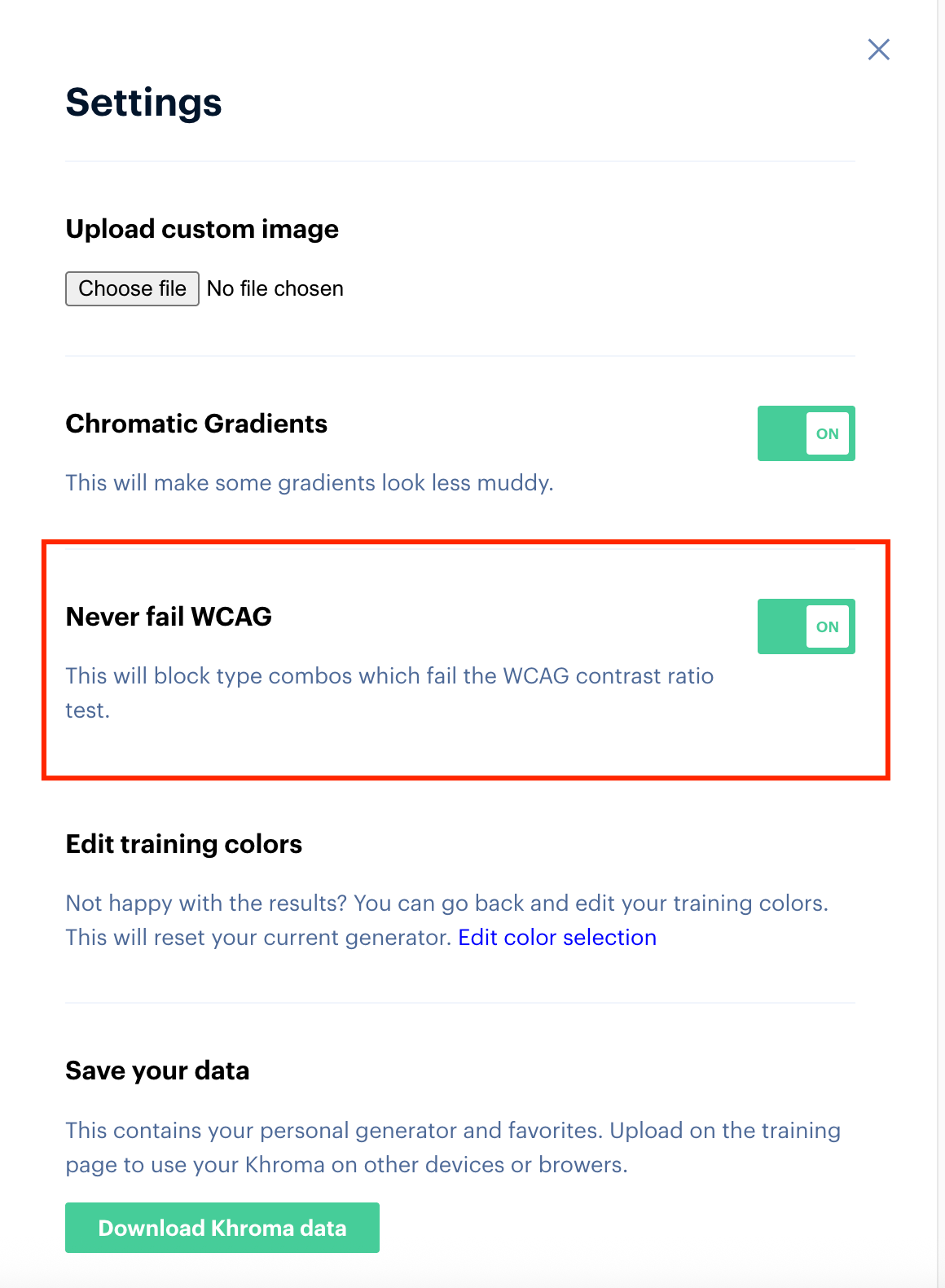Turn off Never fail WCAG
945x1288 pixels.
point(806,626)
